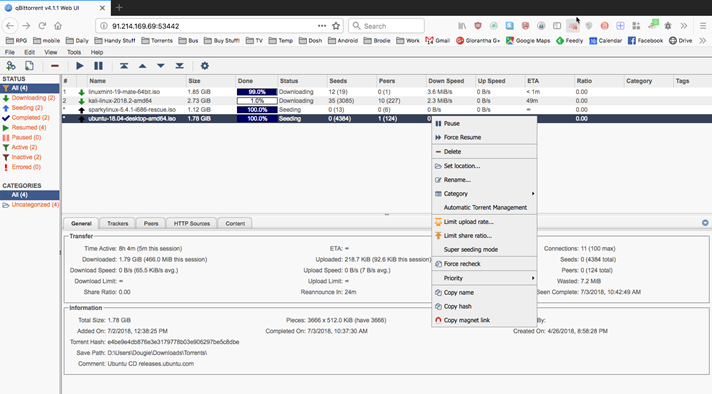Click the Add Torrent Link toolbar icon
Viewport: 712px width, 394px height.
coord(10,66)
